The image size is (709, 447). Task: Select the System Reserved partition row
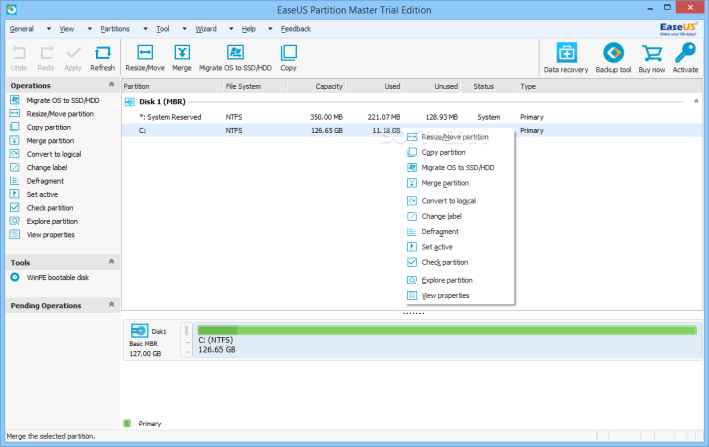(170, 117)
